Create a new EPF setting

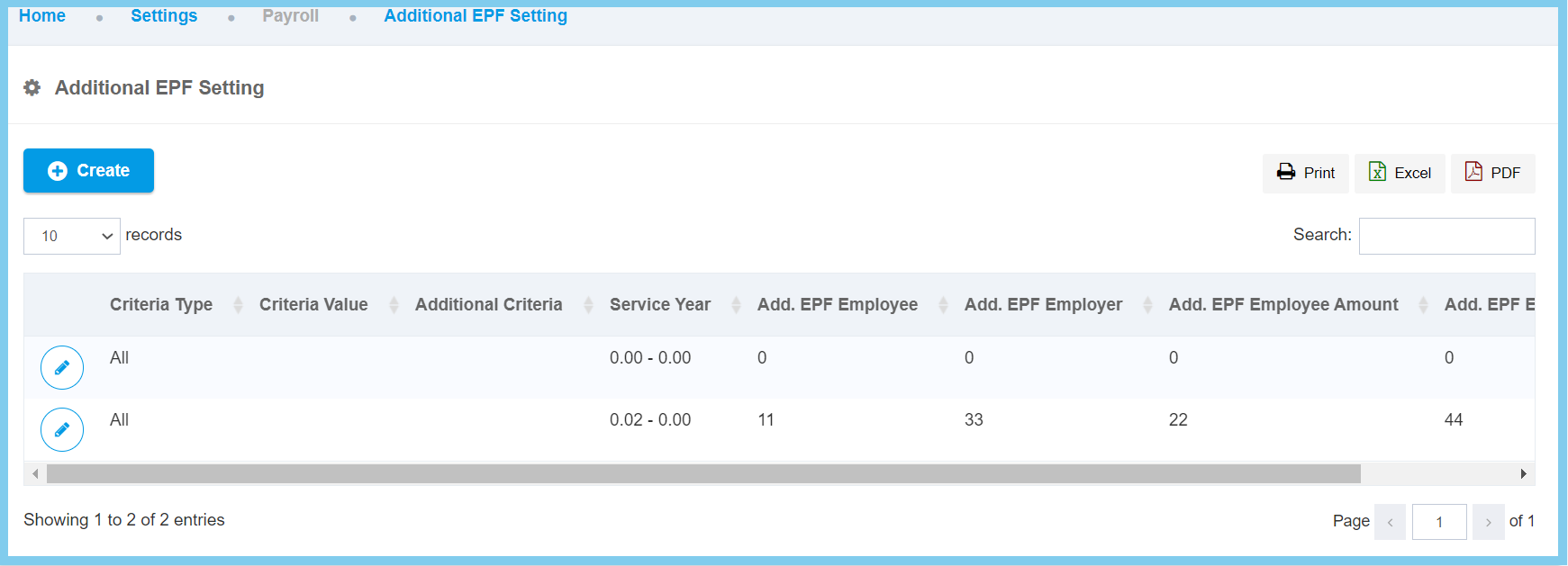point(88,171)
